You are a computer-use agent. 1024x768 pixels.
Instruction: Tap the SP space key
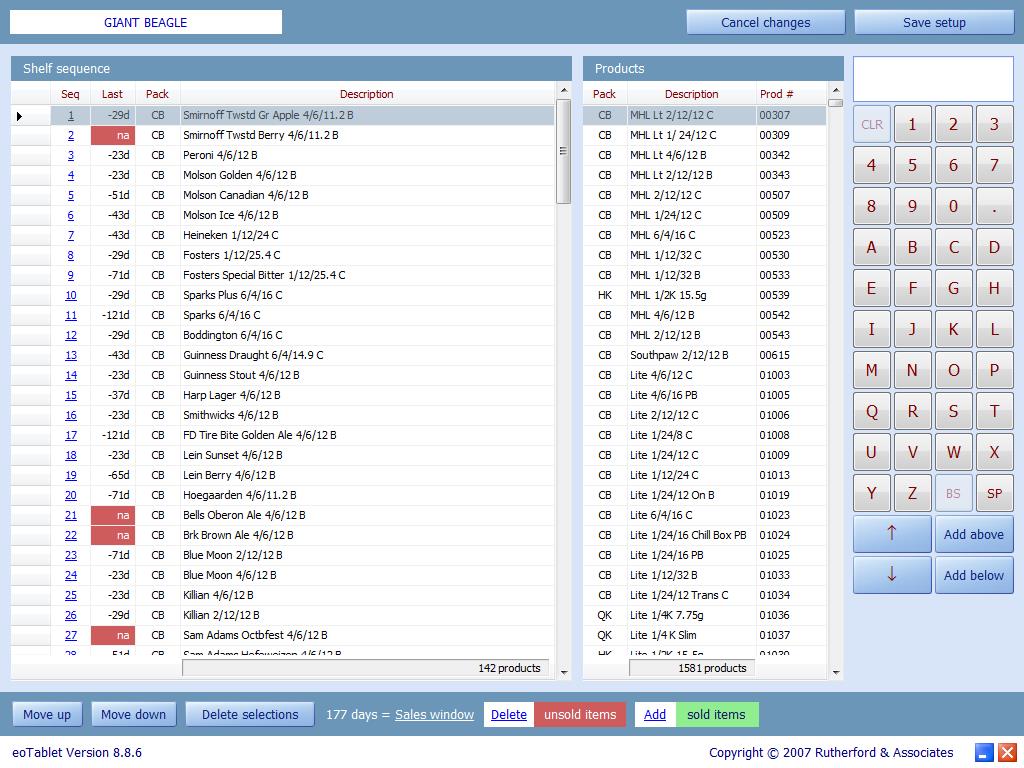[x=995, y=493]
